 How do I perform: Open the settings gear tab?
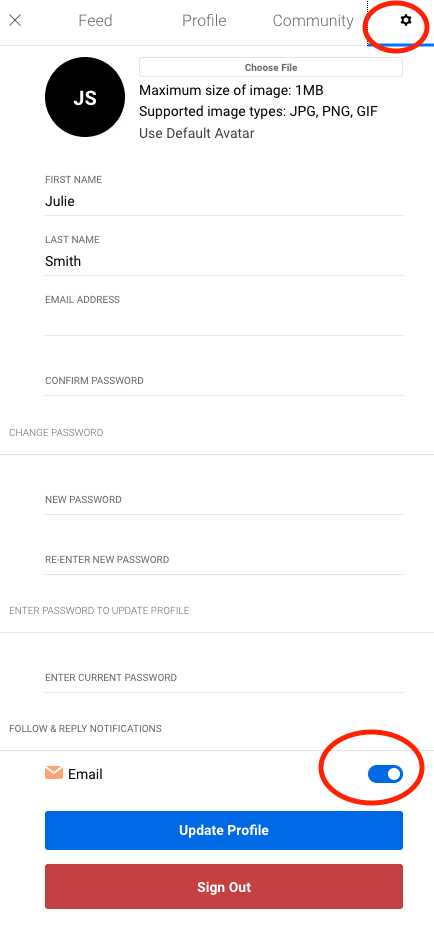tap(406, 21)
